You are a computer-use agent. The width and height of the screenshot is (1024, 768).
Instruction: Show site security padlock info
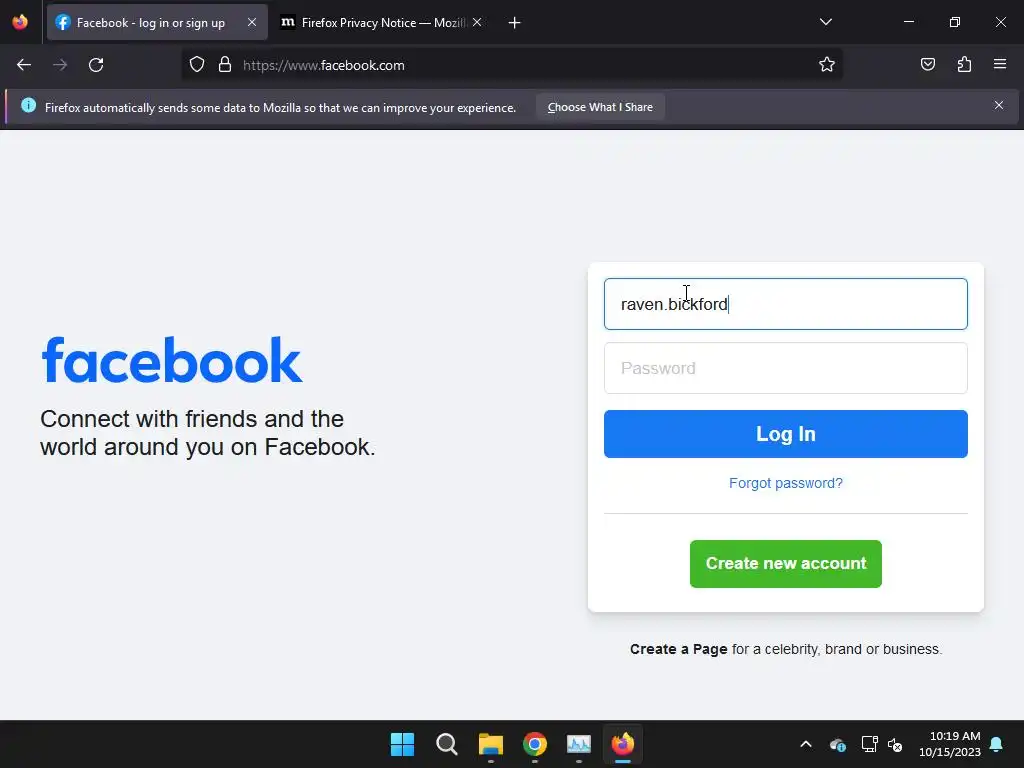pos(225,65)
